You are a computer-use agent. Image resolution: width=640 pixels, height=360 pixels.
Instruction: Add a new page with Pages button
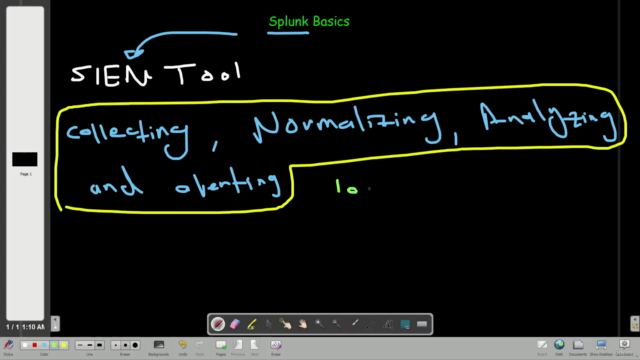click(221, 347)
